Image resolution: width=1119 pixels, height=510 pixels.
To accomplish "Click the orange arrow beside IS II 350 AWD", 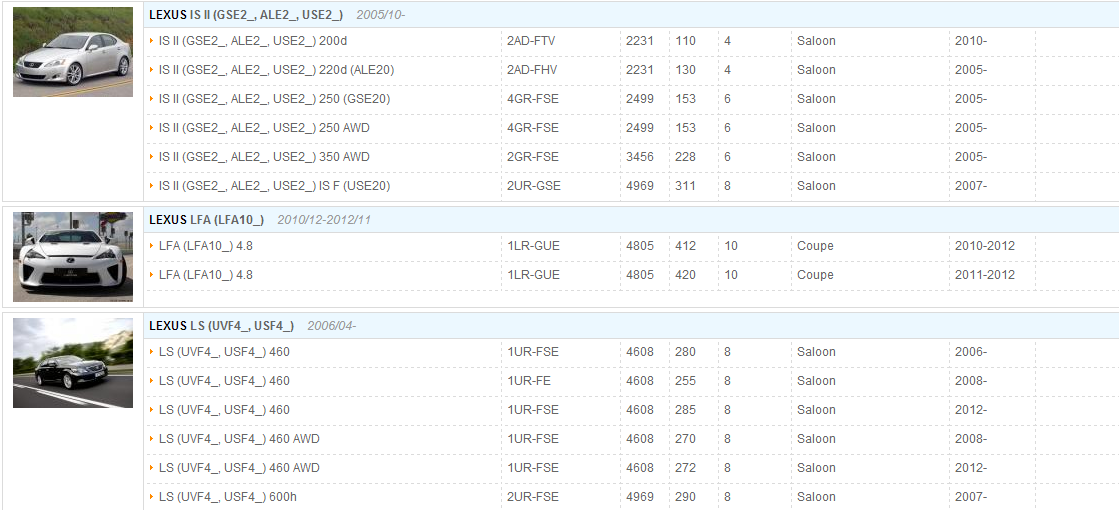I will click(x=152, y=156).
